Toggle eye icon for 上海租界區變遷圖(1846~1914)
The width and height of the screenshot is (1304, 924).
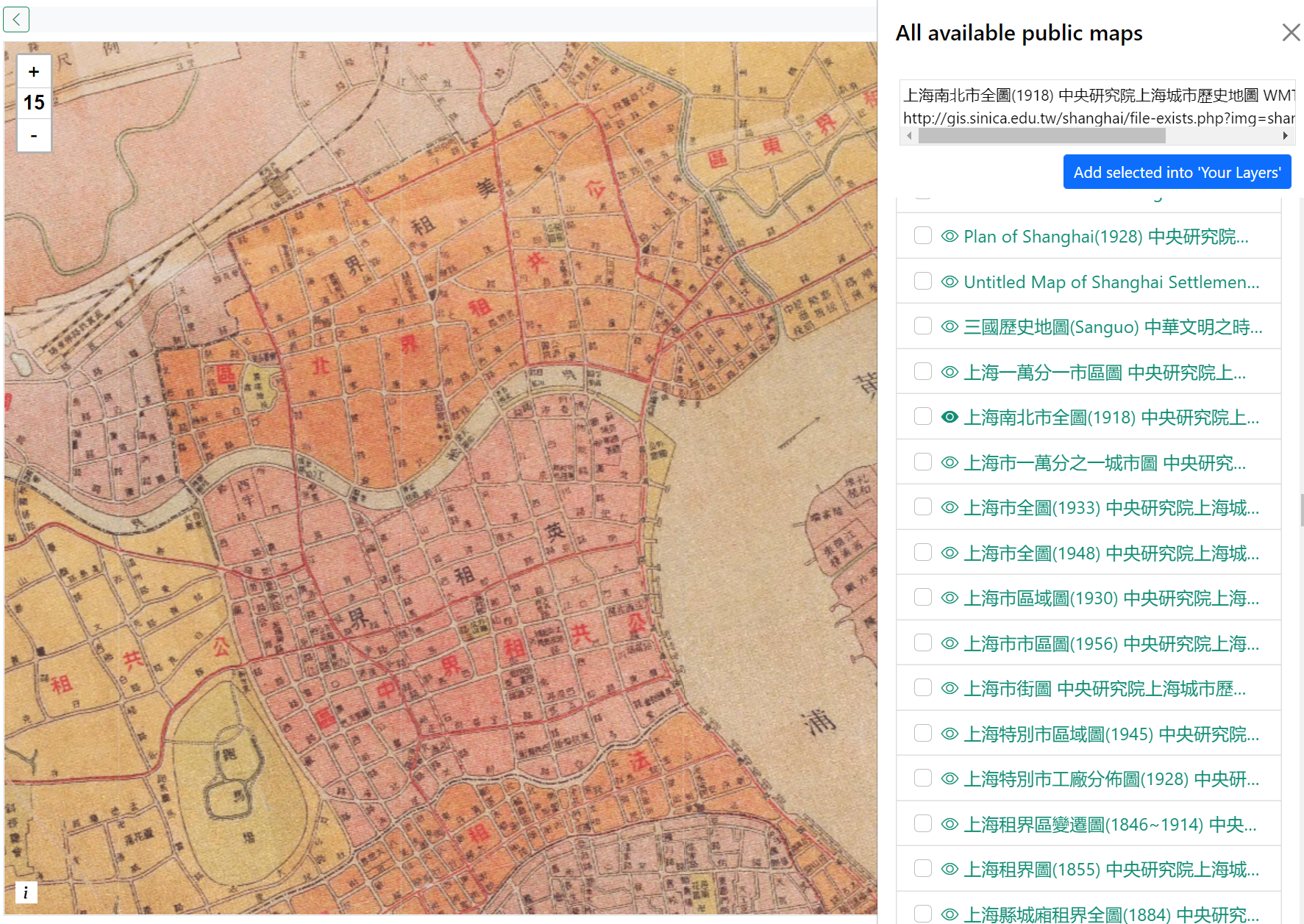point(950,824)
